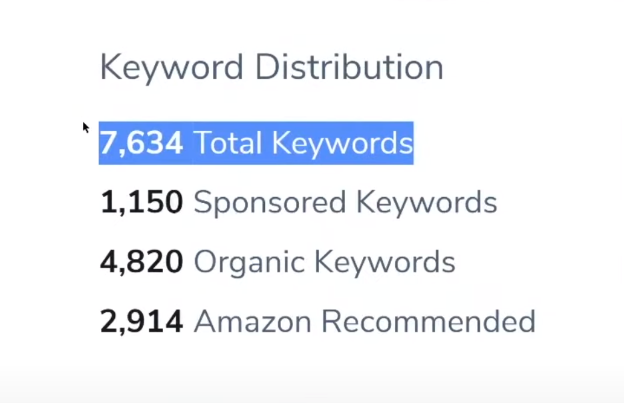Click the word Keyword in the heading
Image resolution: width=624 pixels, height=403 pixels.
[x=171, y=68]
